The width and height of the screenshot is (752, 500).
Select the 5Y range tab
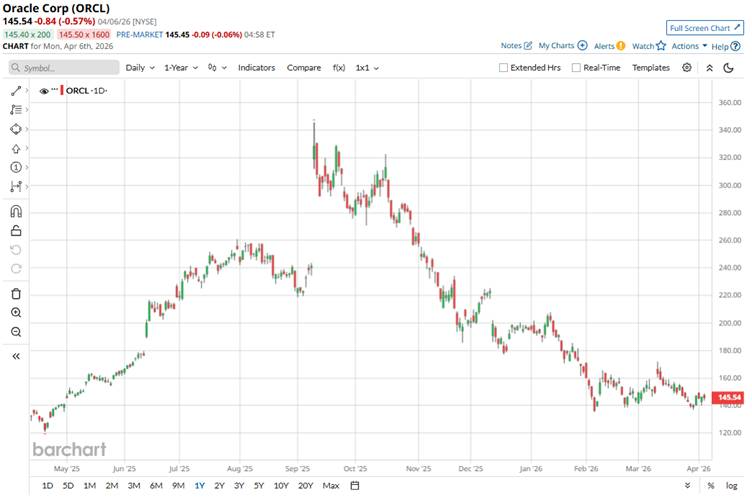(259, 486)
